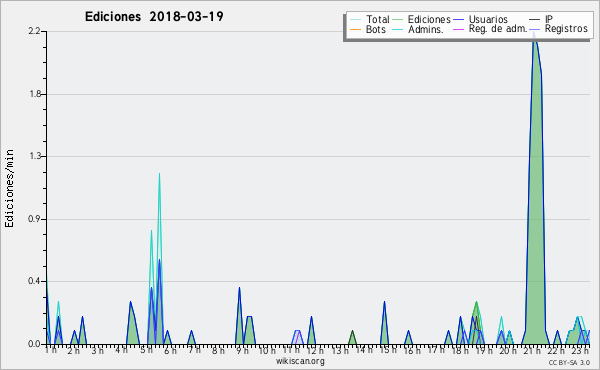Click the 1.3 y-axis value
600x370 pixels.
pyautogui.click(x=34, y=156)
